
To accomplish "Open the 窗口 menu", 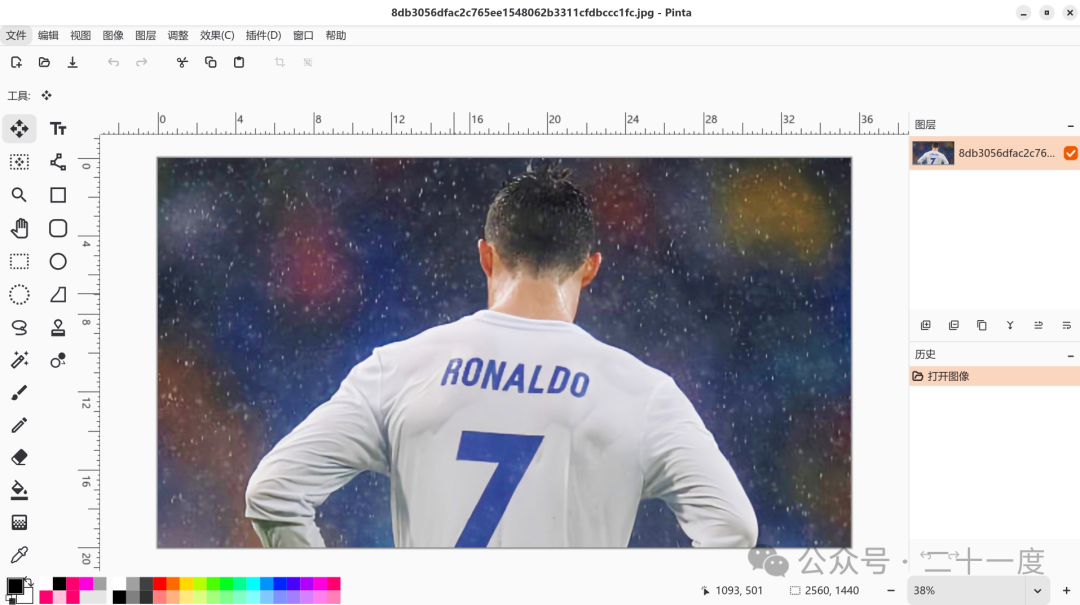I will click(x=303, y=35).
